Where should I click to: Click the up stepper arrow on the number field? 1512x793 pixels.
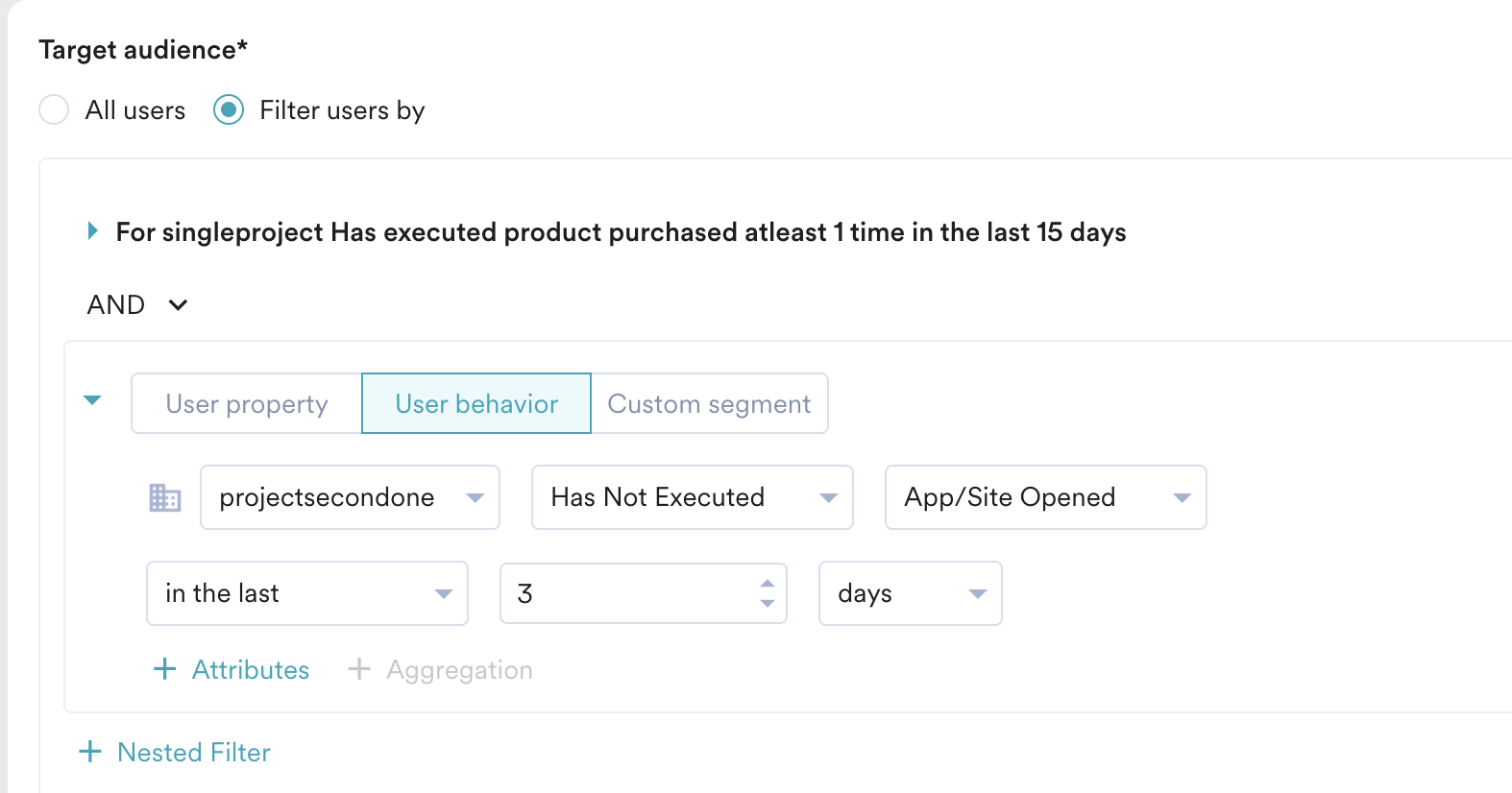pyautogui.click(x=767, y=582)
